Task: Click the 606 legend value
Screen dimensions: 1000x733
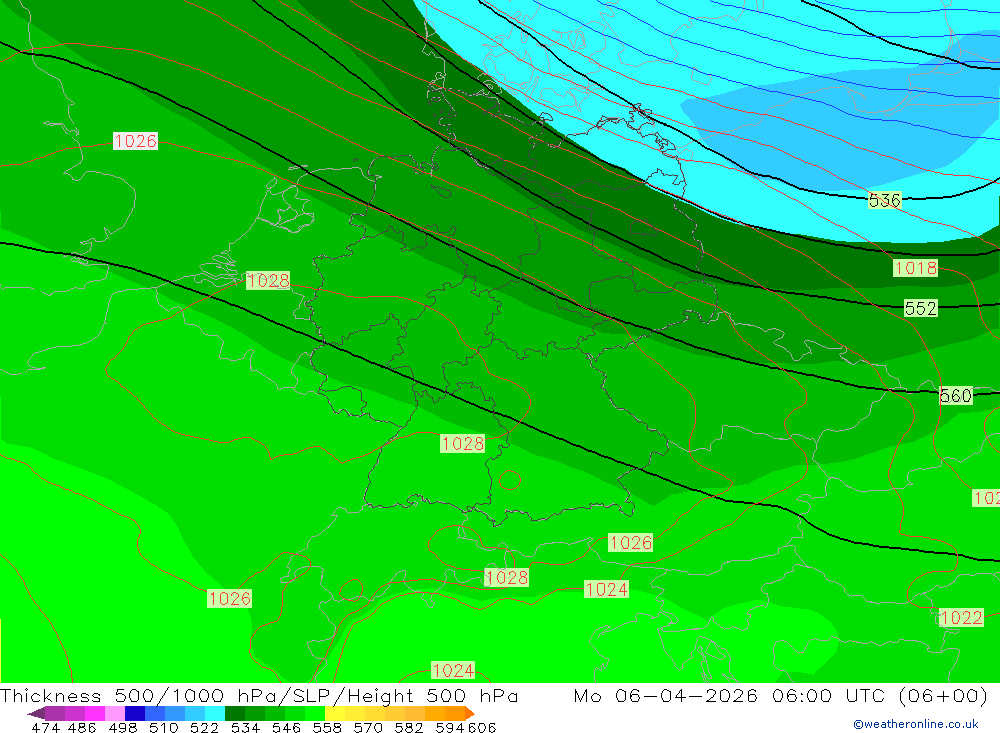Action: 482,728
